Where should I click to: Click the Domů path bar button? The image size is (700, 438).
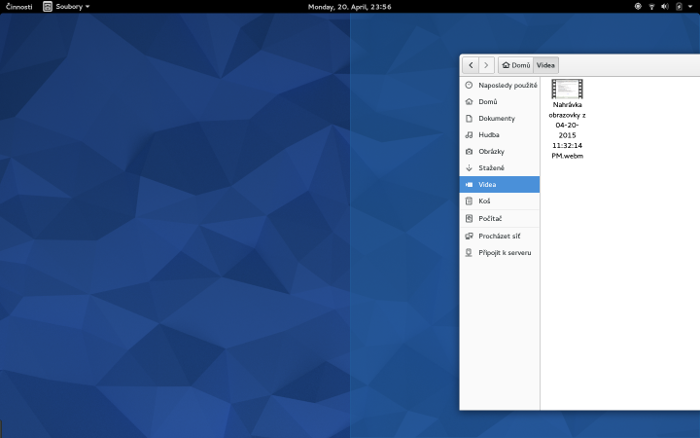tap(516, 65)
